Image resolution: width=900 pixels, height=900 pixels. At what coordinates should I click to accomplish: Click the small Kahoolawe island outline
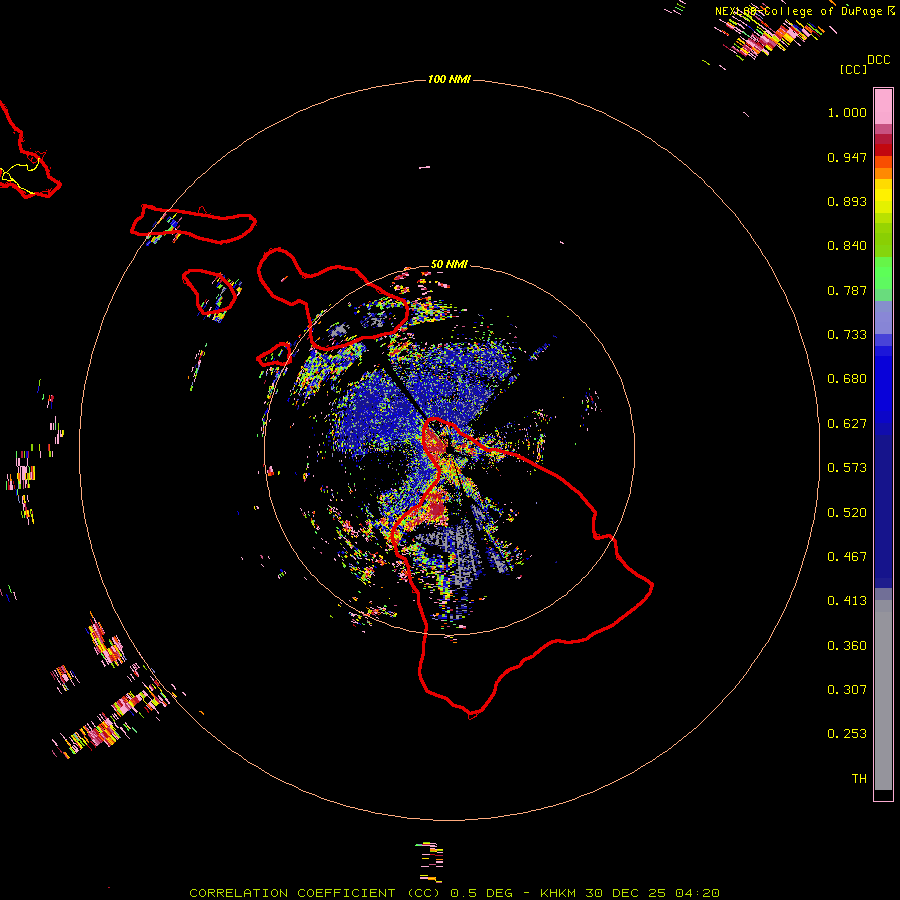click(274, 354)
